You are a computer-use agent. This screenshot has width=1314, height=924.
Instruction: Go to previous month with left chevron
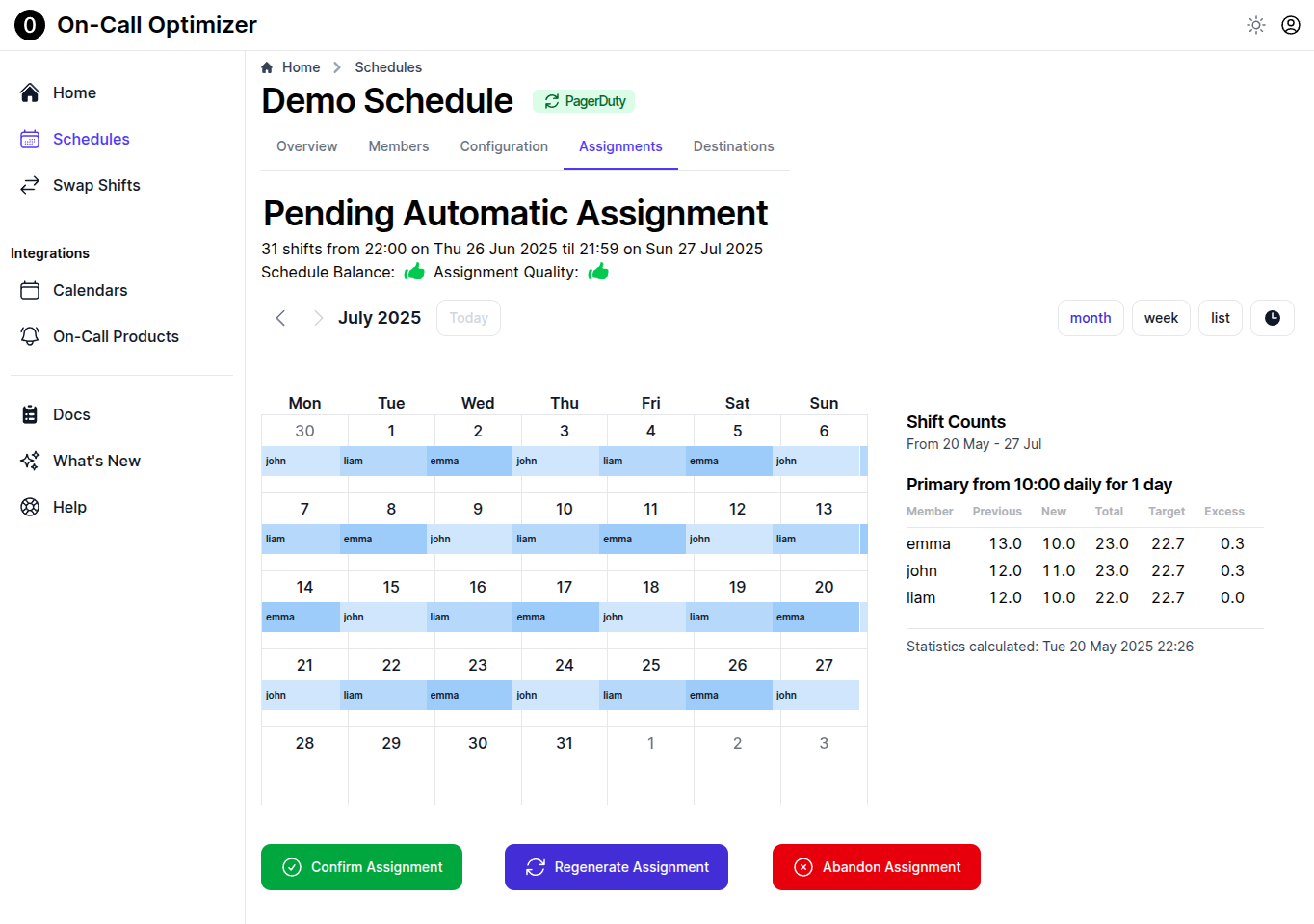click(280, 318)
